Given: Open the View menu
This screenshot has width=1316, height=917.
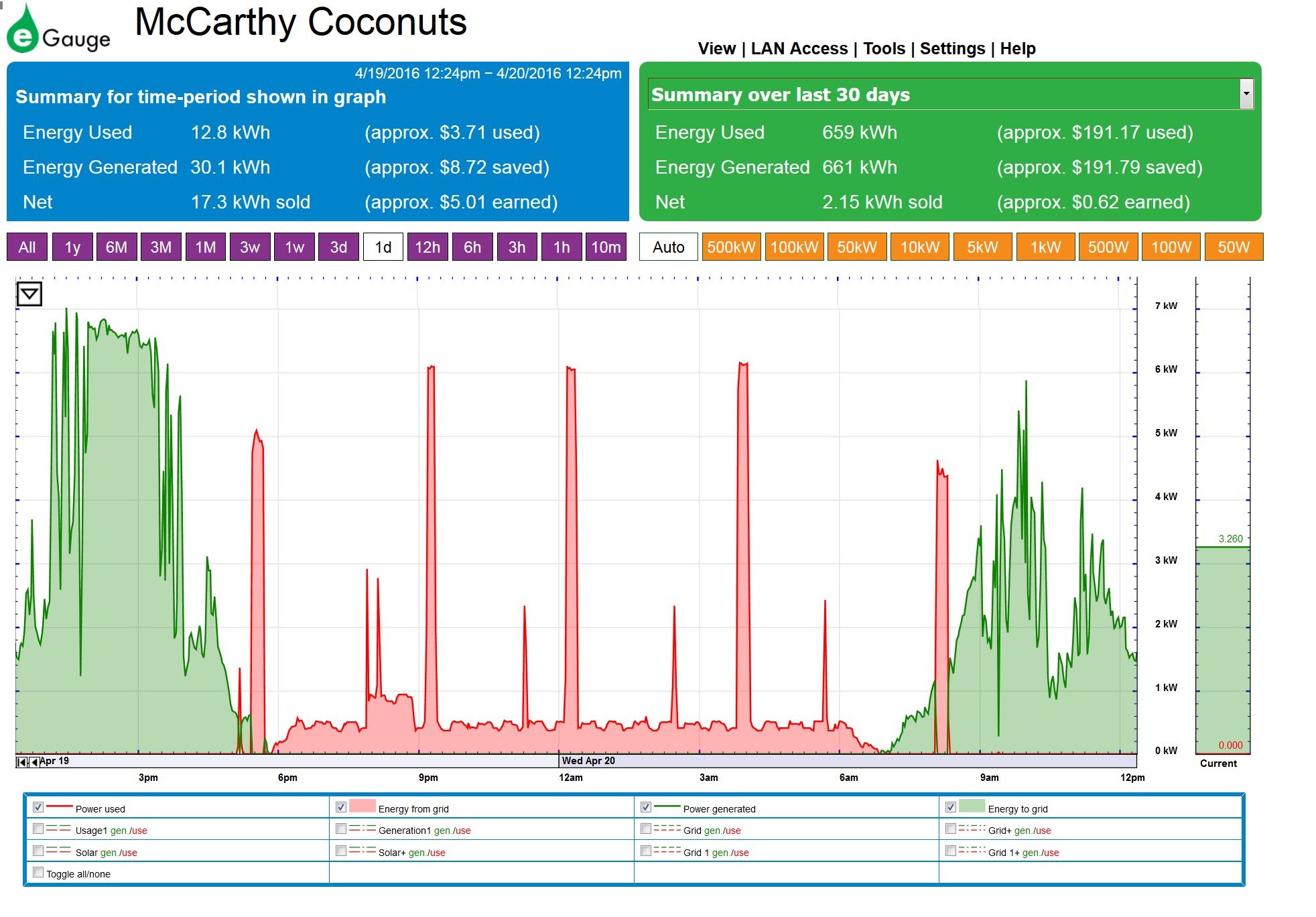Looking at the screenshot, I should pos(716,49).
